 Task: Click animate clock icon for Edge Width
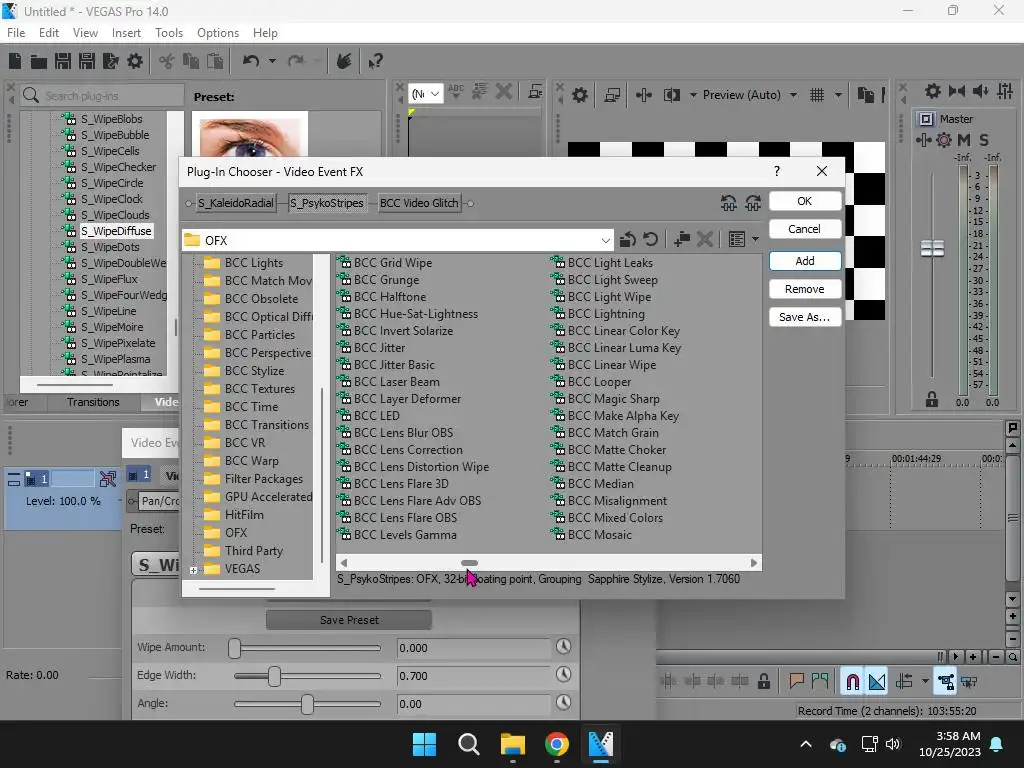pos(564,674)
